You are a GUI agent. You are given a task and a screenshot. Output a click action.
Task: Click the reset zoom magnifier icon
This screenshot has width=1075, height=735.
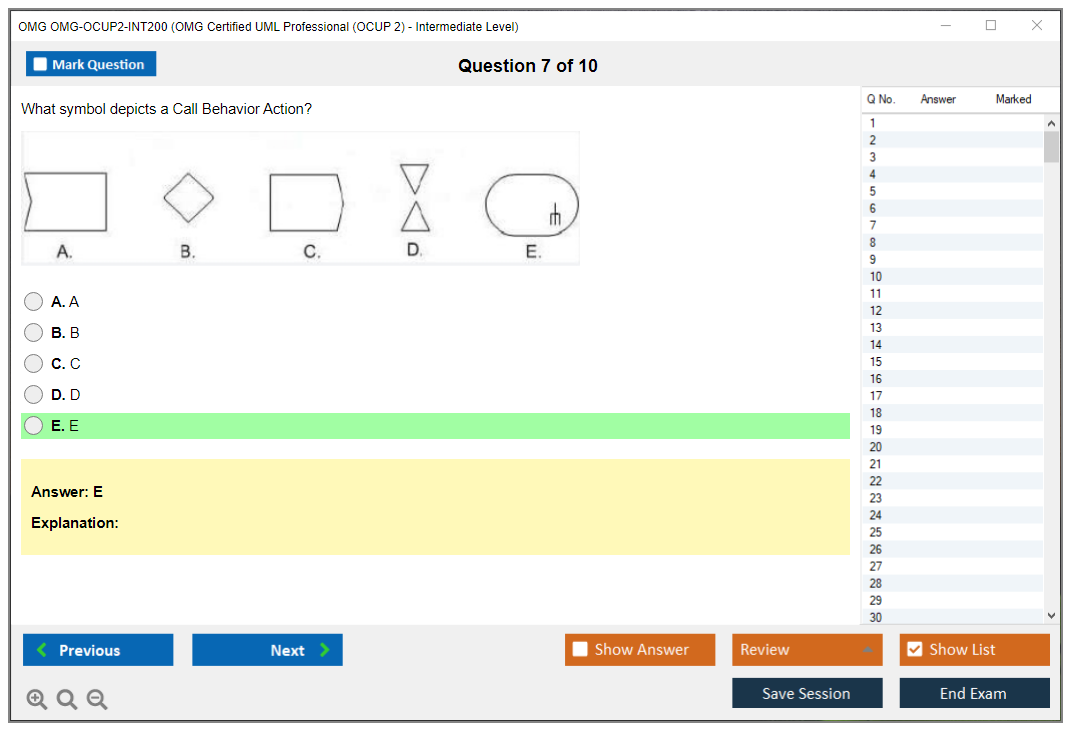click(x=67, y=700)
